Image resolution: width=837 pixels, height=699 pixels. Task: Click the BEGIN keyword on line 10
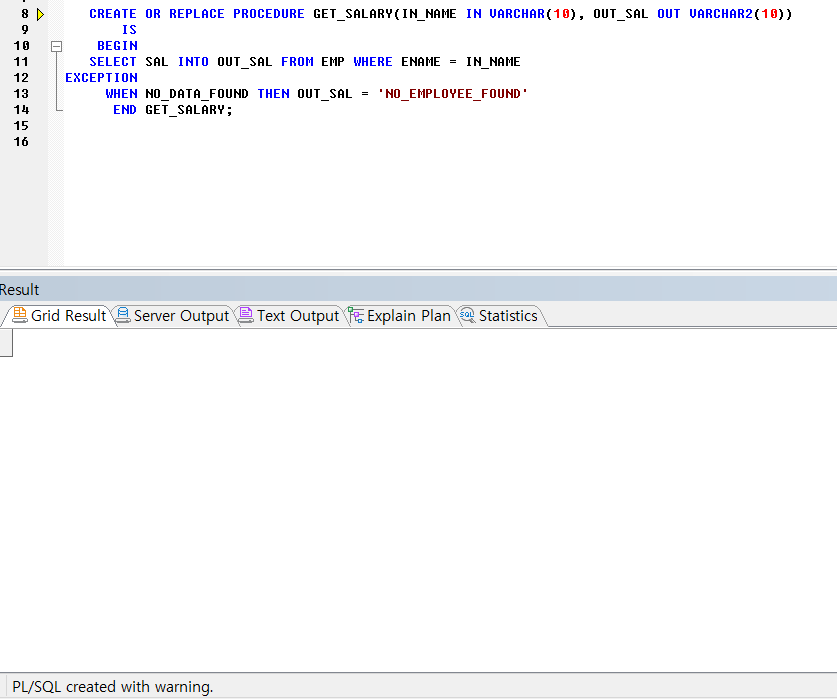(x=117, y=46)
